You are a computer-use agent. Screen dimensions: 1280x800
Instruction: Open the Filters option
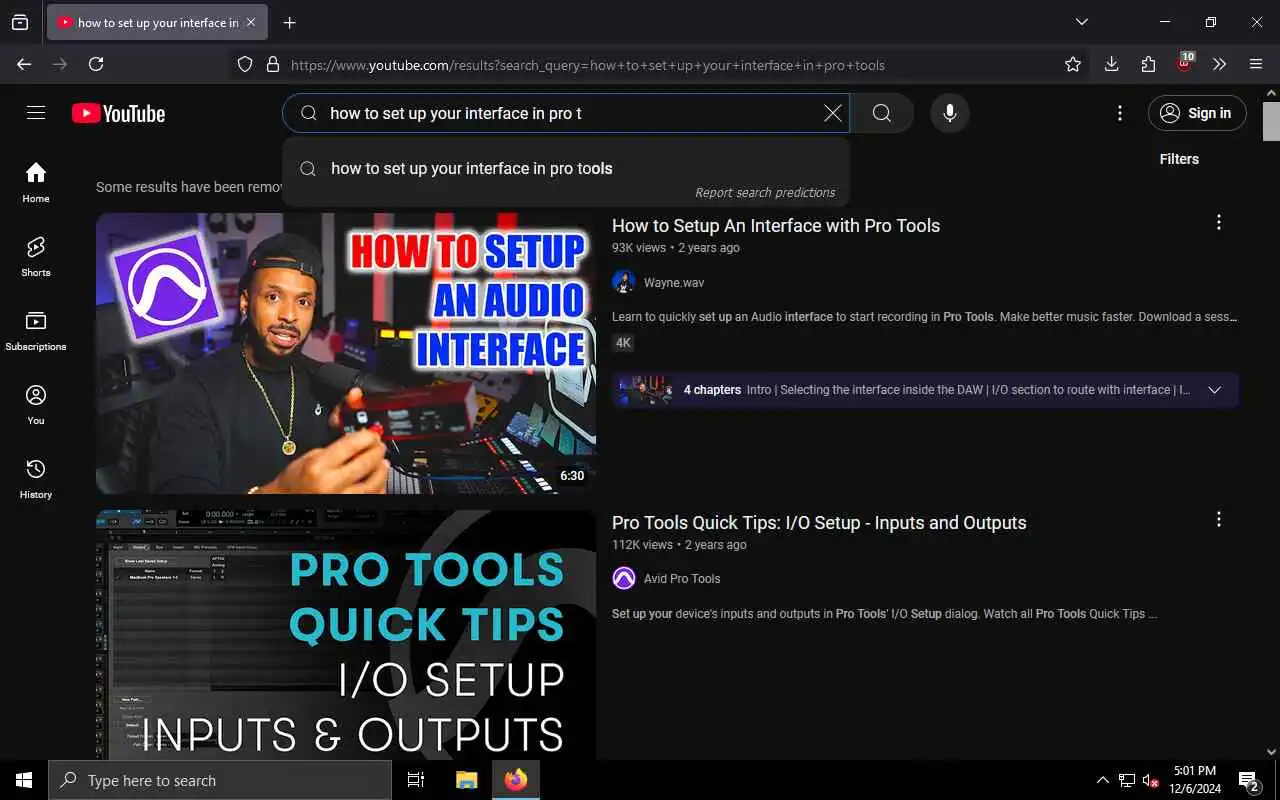(1179, 159)
